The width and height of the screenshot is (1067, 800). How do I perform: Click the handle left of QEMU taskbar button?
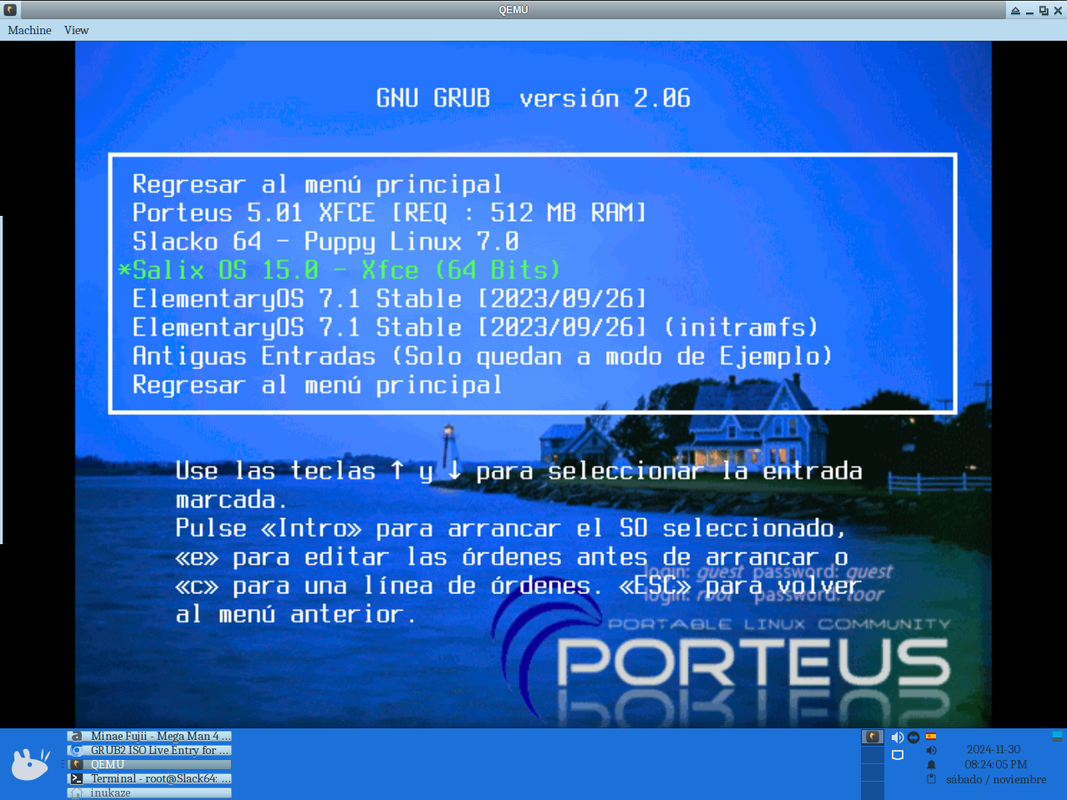click(63, 765)
